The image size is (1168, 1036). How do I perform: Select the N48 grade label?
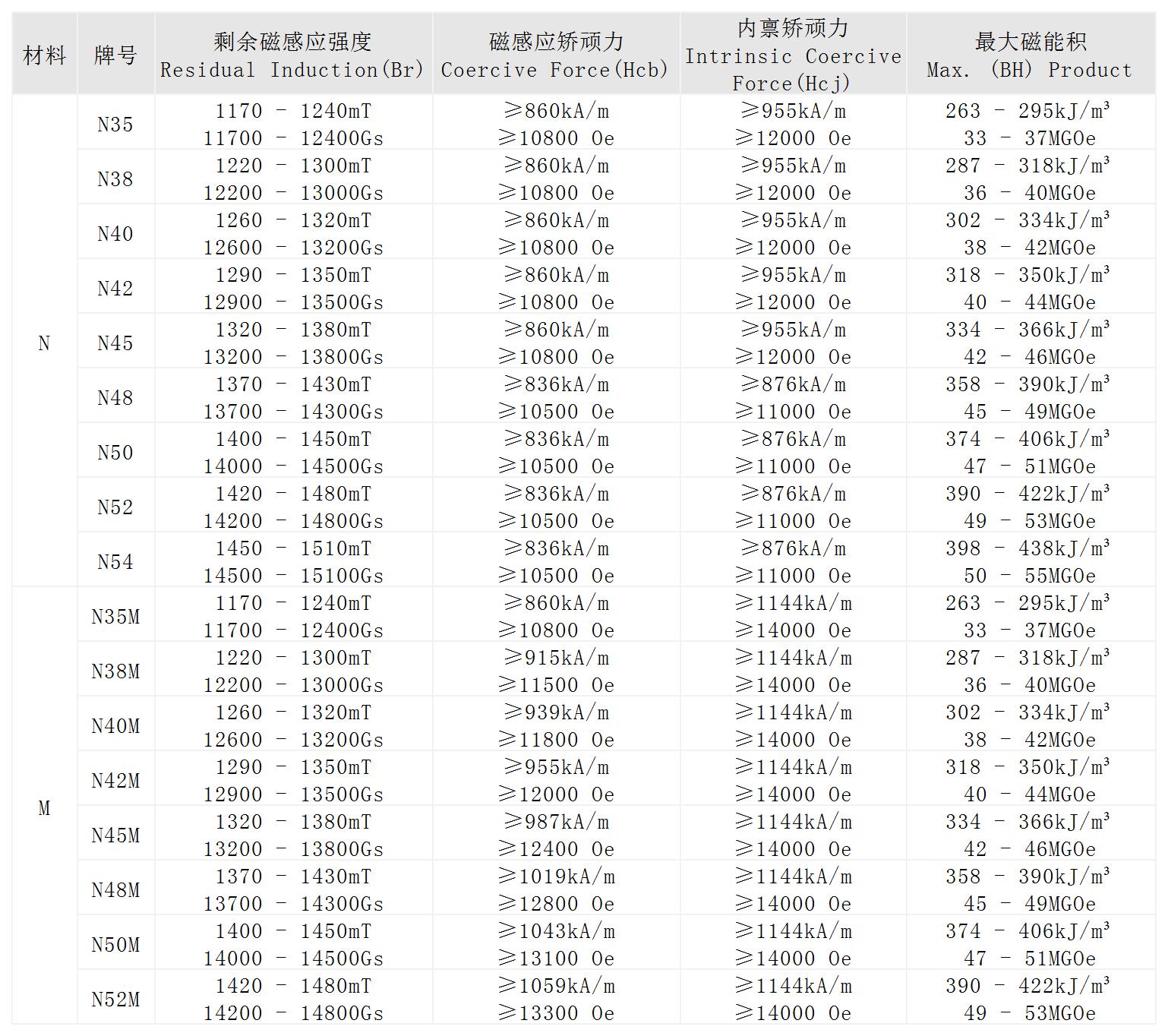(115, 398)
